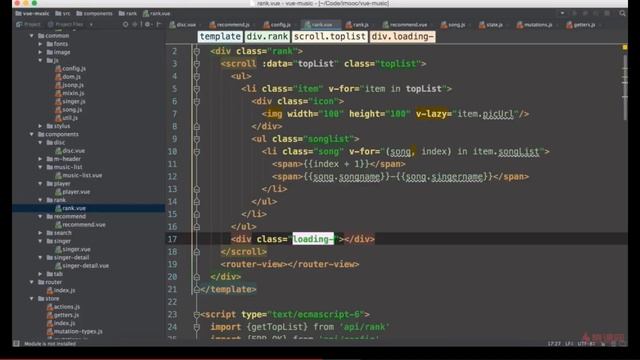Open getters.js in the store folder
Viewport: 640px width, 360px height.
tap(62, 315)
